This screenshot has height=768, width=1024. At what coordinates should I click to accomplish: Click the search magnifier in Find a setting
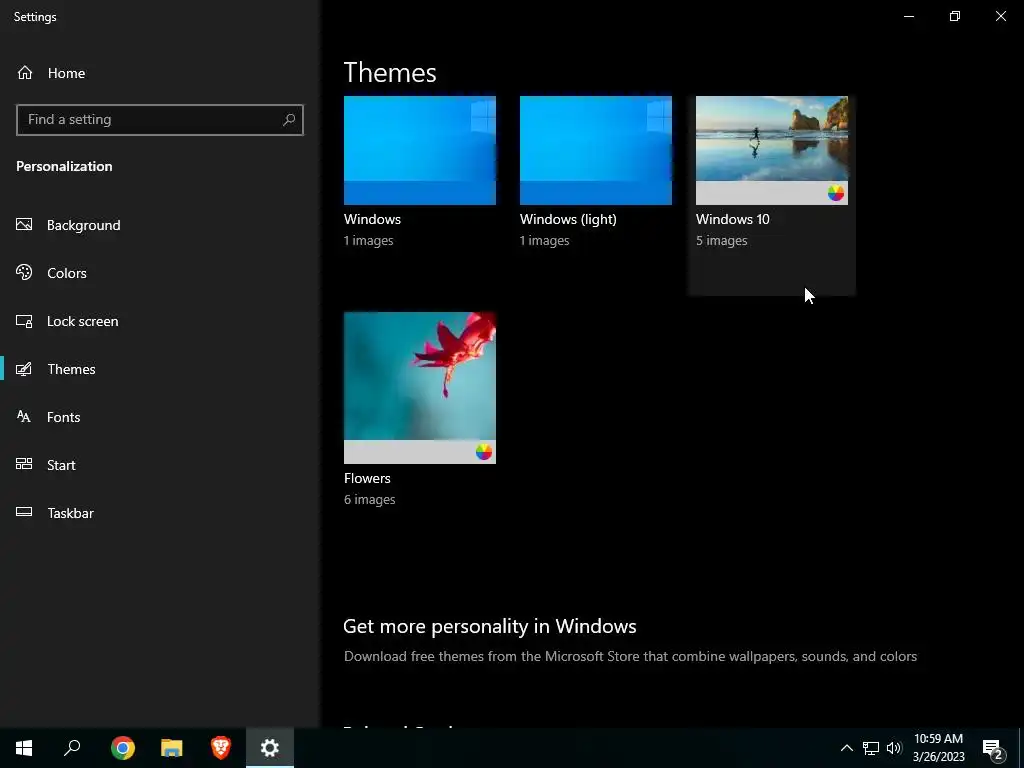(289, 120)
